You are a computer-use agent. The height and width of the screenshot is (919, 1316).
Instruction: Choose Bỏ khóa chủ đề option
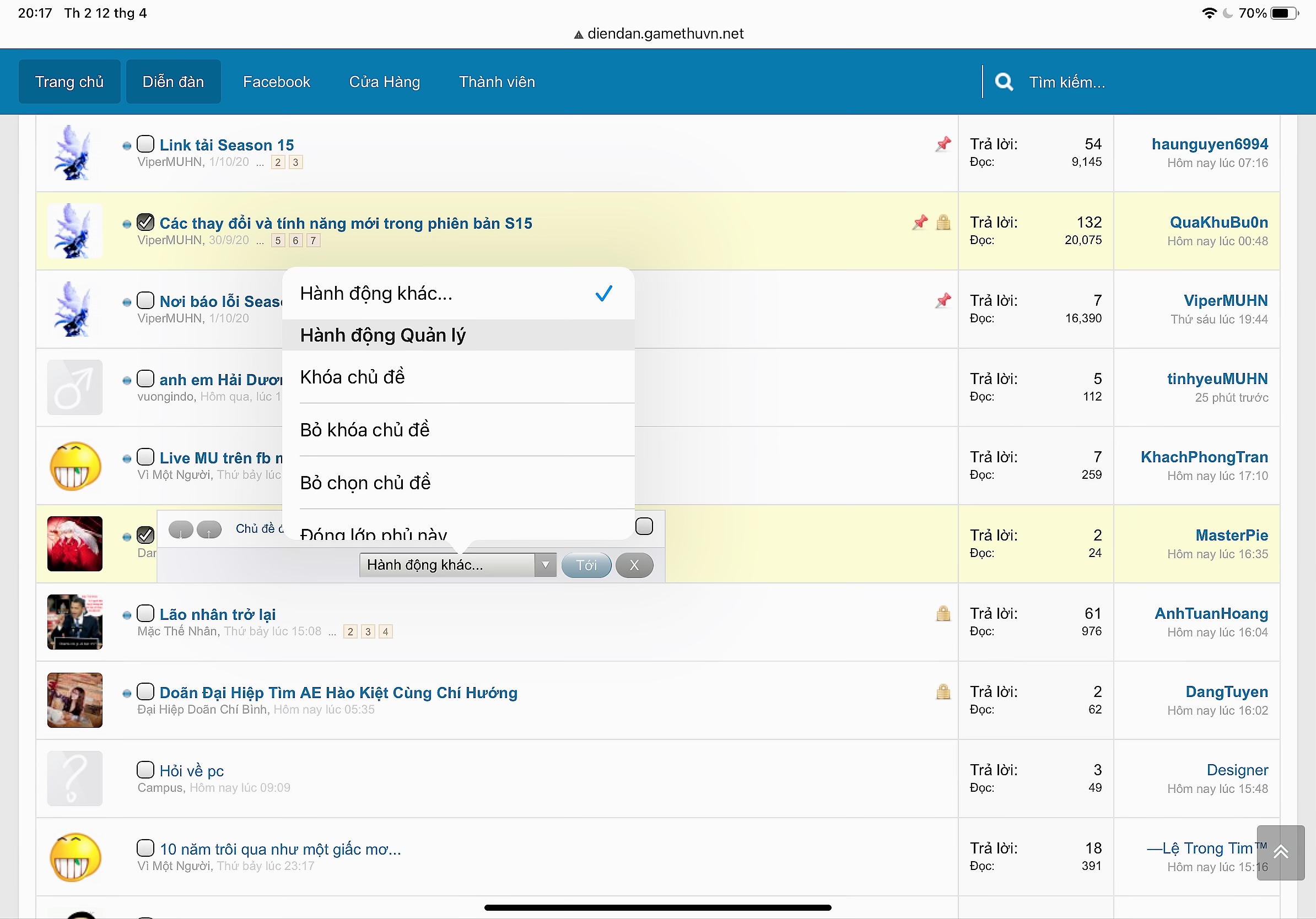tap(364, 430)
